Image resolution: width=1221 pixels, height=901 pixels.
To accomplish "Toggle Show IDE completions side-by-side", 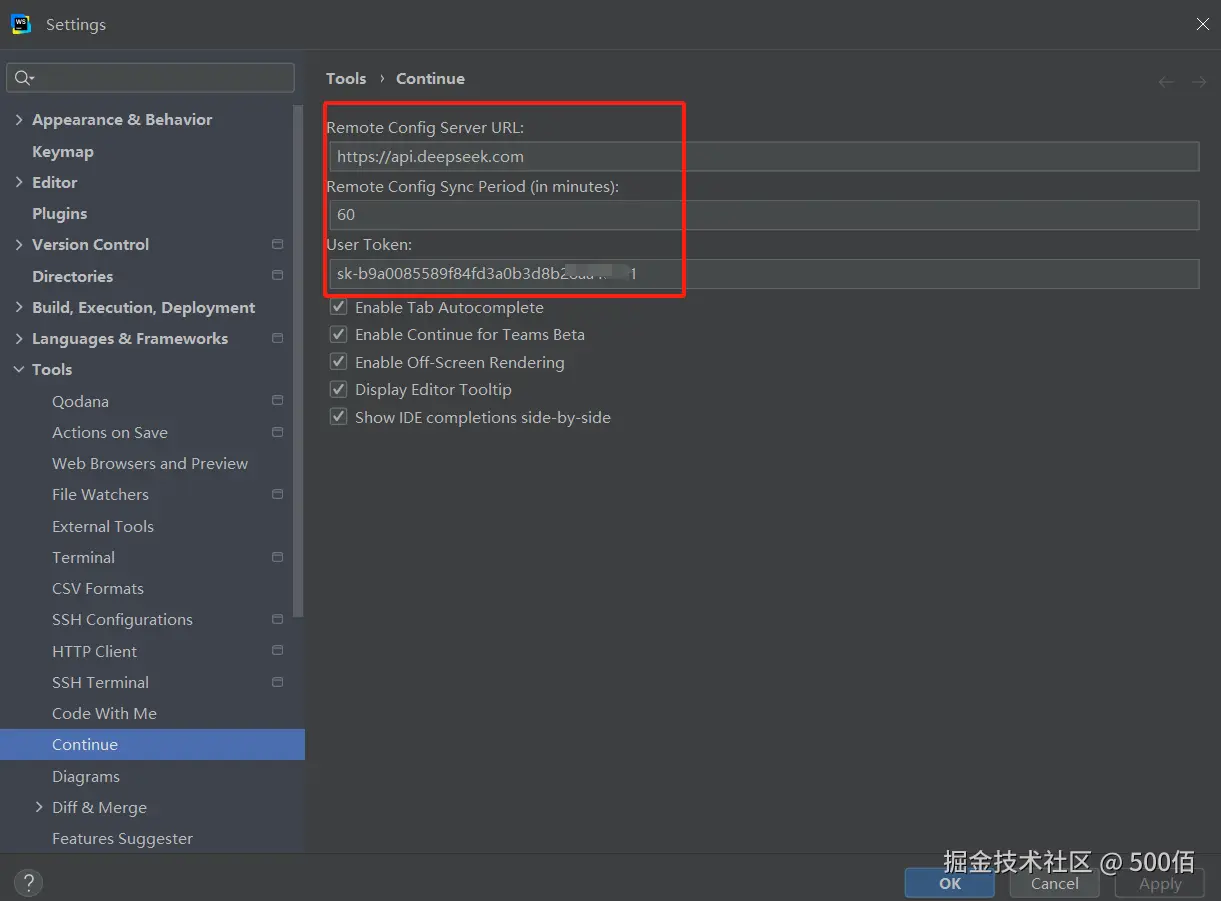I will 338,417.
